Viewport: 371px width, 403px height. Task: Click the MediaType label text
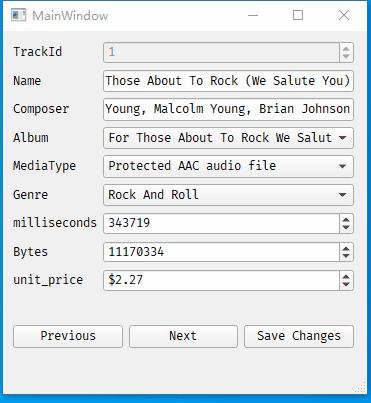pyautogui.click(x=45, y=166)
